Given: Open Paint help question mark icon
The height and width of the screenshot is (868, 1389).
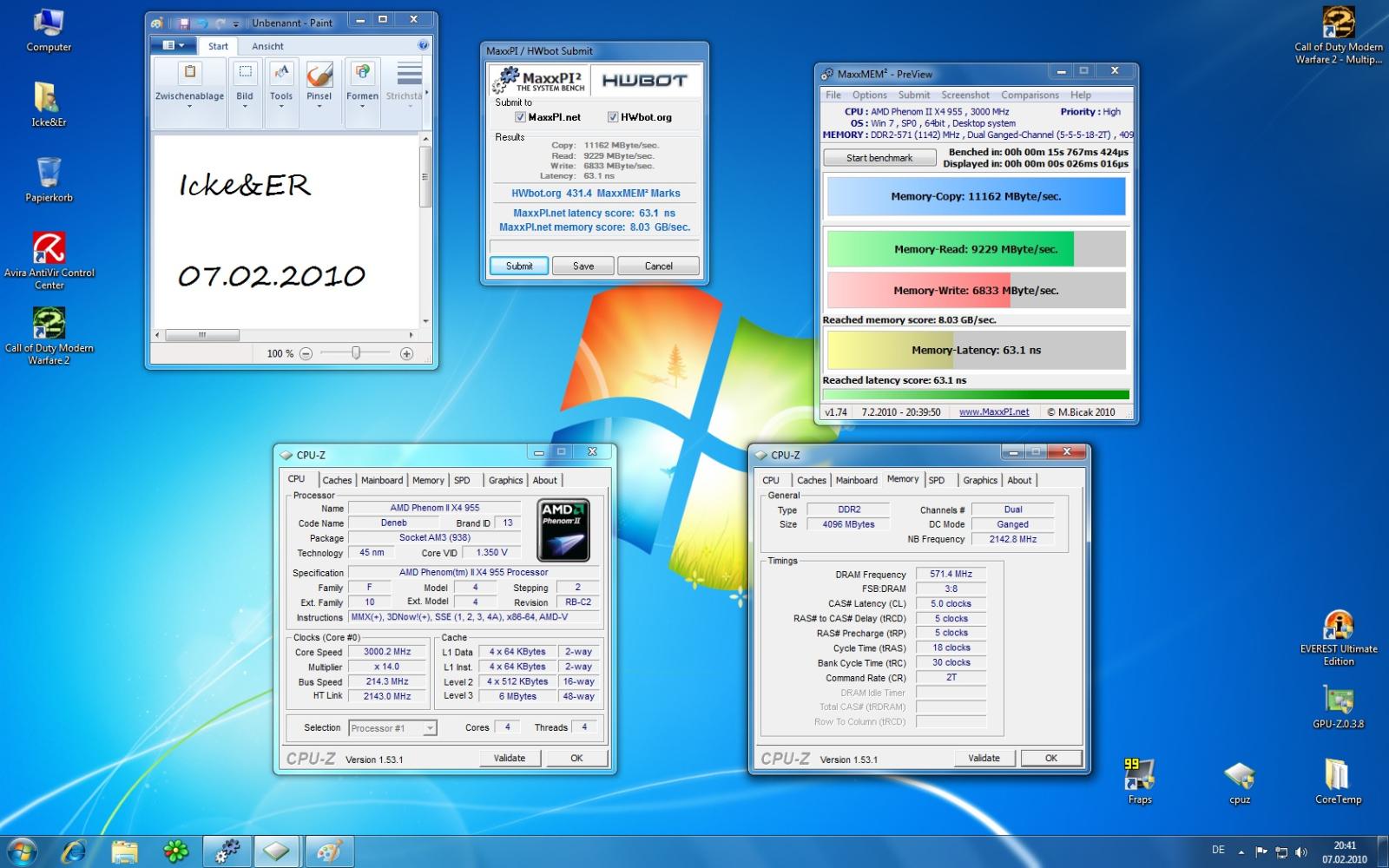Looking at the screenshot, I should point(423,45).
